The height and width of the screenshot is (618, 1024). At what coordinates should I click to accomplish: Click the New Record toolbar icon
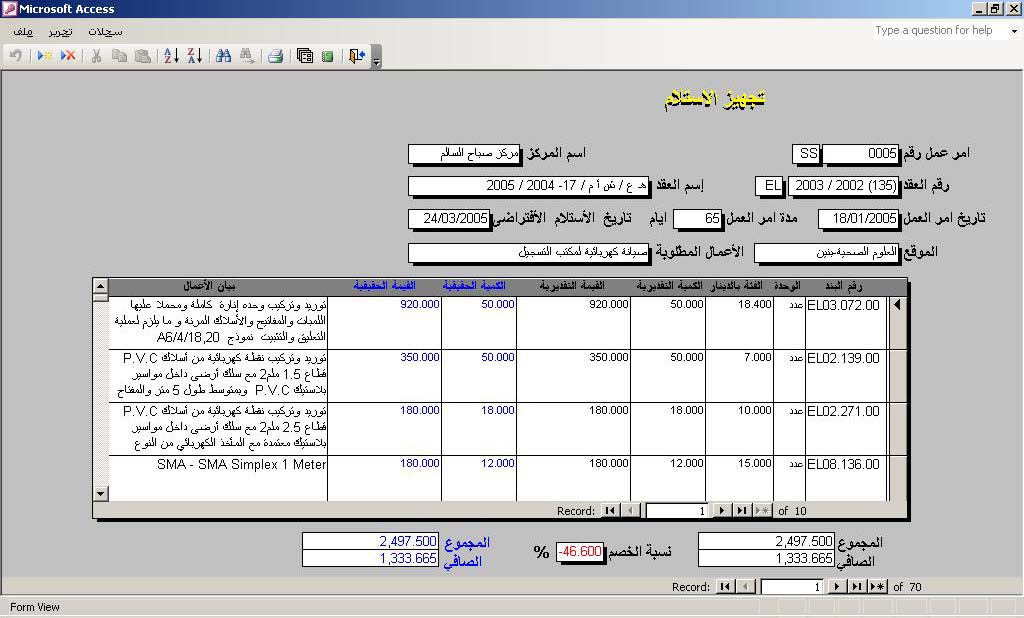[x=44, y=56]
